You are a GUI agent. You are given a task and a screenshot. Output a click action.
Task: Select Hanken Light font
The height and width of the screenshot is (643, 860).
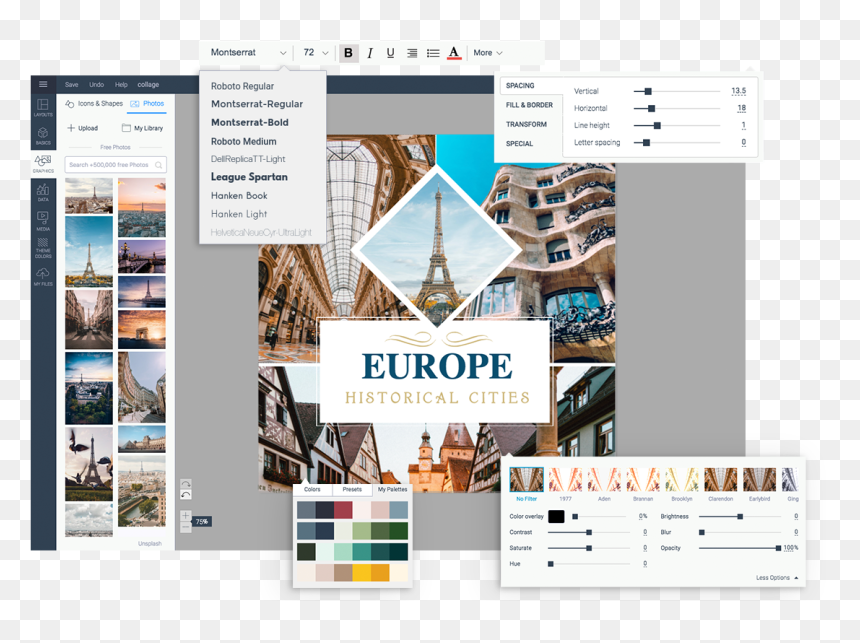point(239,214)
